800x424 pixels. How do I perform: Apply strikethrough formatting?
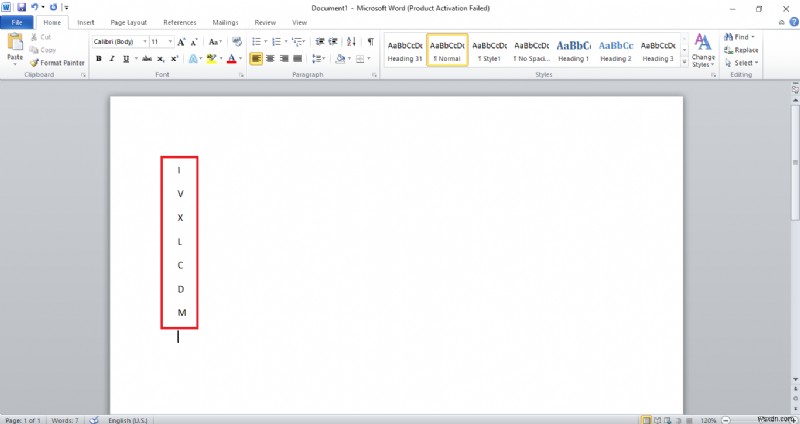click(147, 59)
